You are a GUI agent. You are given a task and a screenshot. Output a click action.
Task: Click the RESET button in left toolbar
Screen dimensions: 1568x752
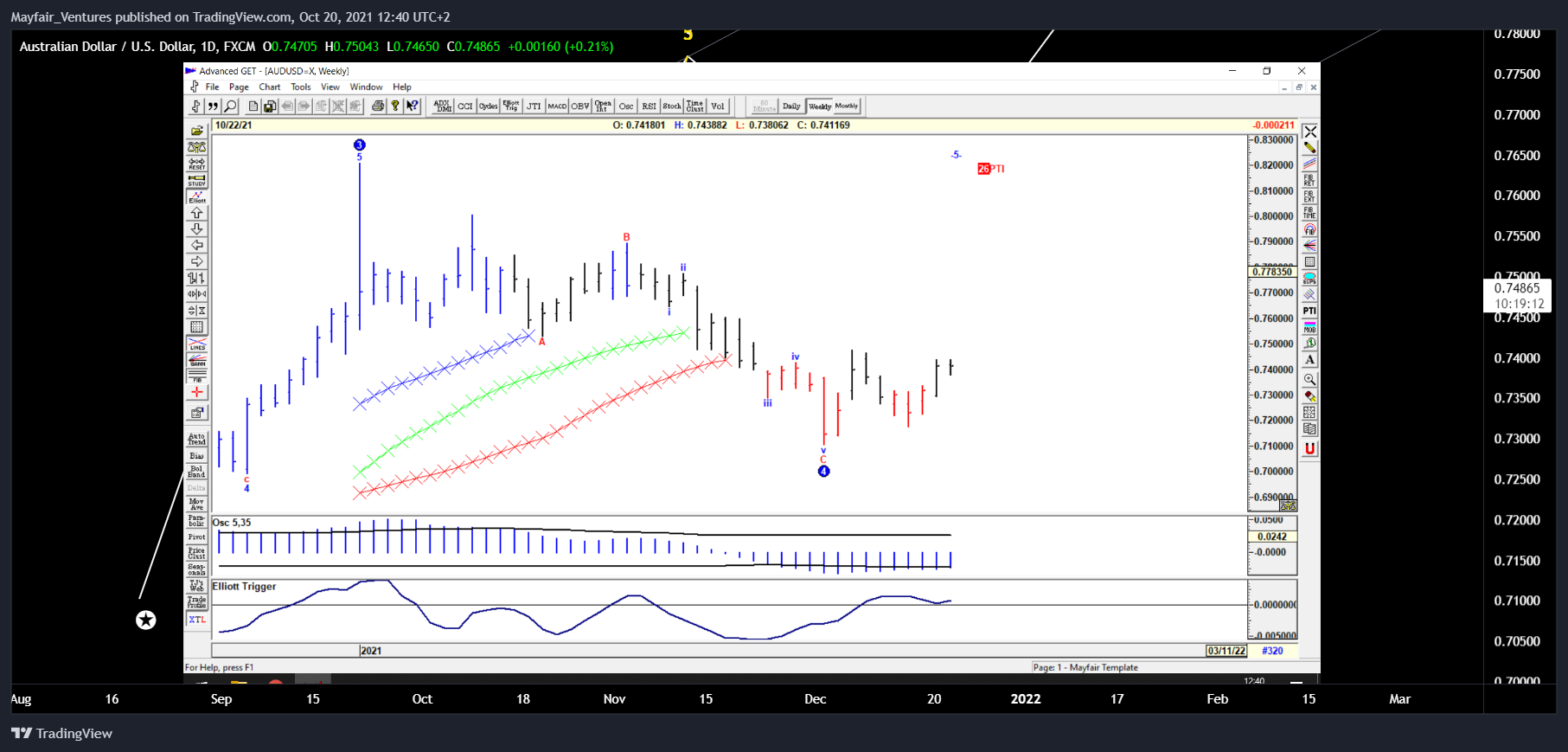197,164
